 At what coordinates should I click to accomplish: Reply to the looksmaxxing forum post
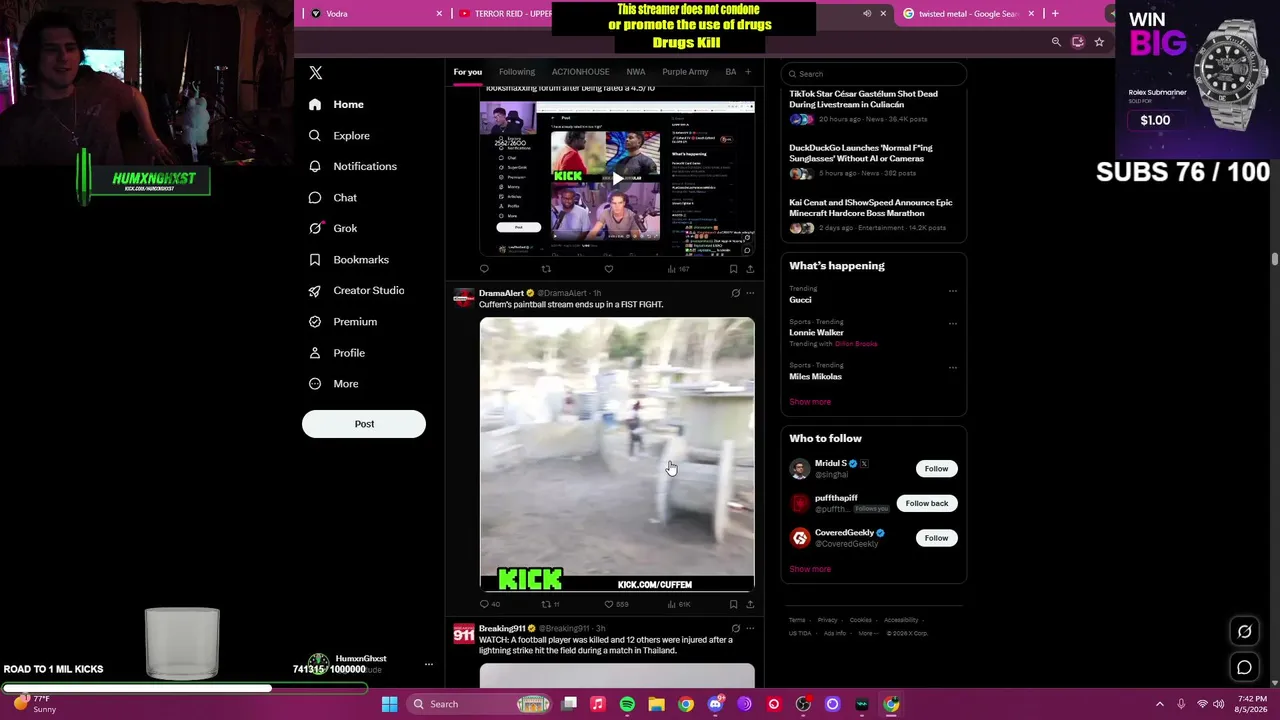485,268
